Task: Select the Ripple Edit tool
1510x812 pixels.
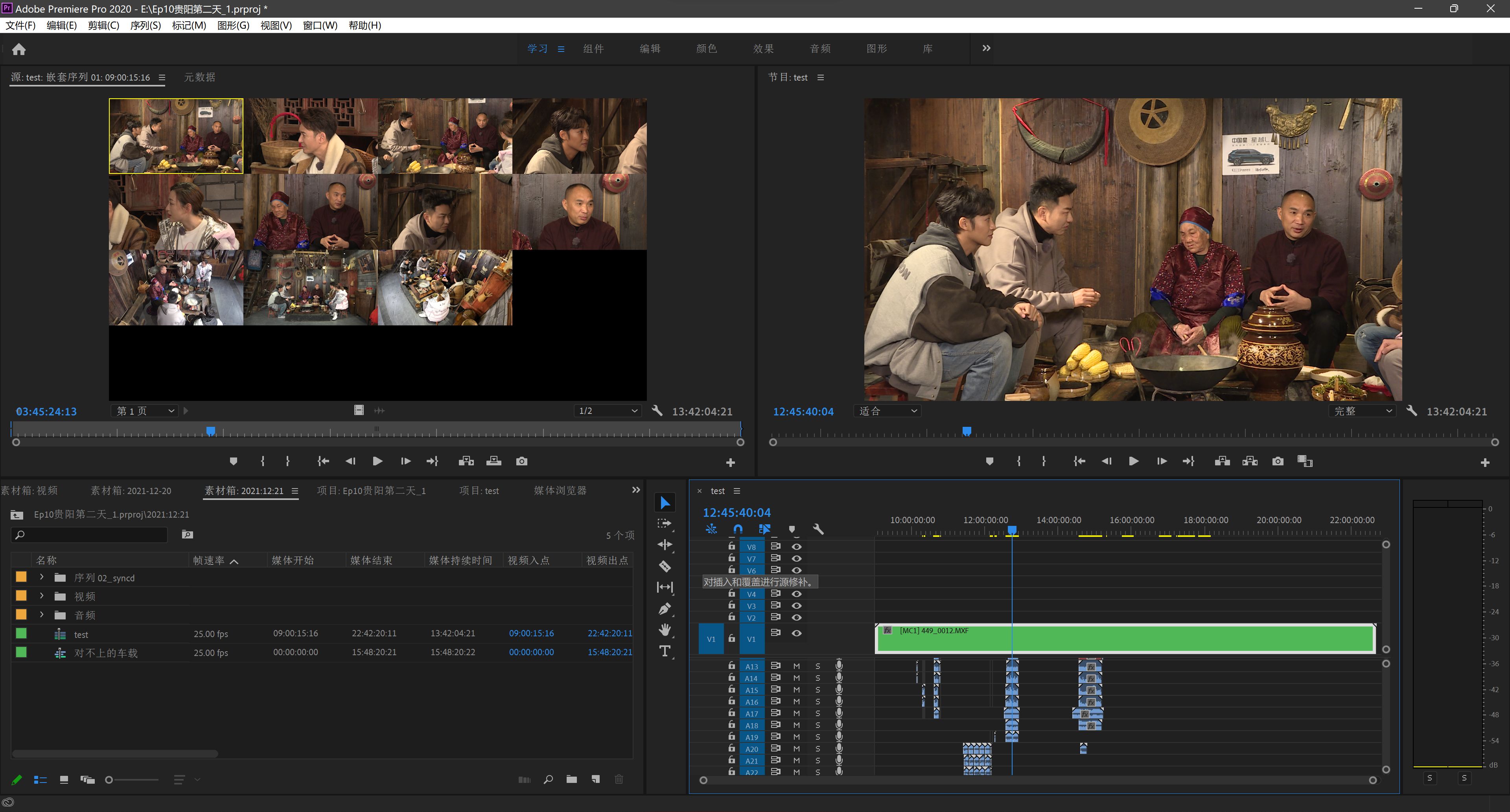Action: pos(665,545)
